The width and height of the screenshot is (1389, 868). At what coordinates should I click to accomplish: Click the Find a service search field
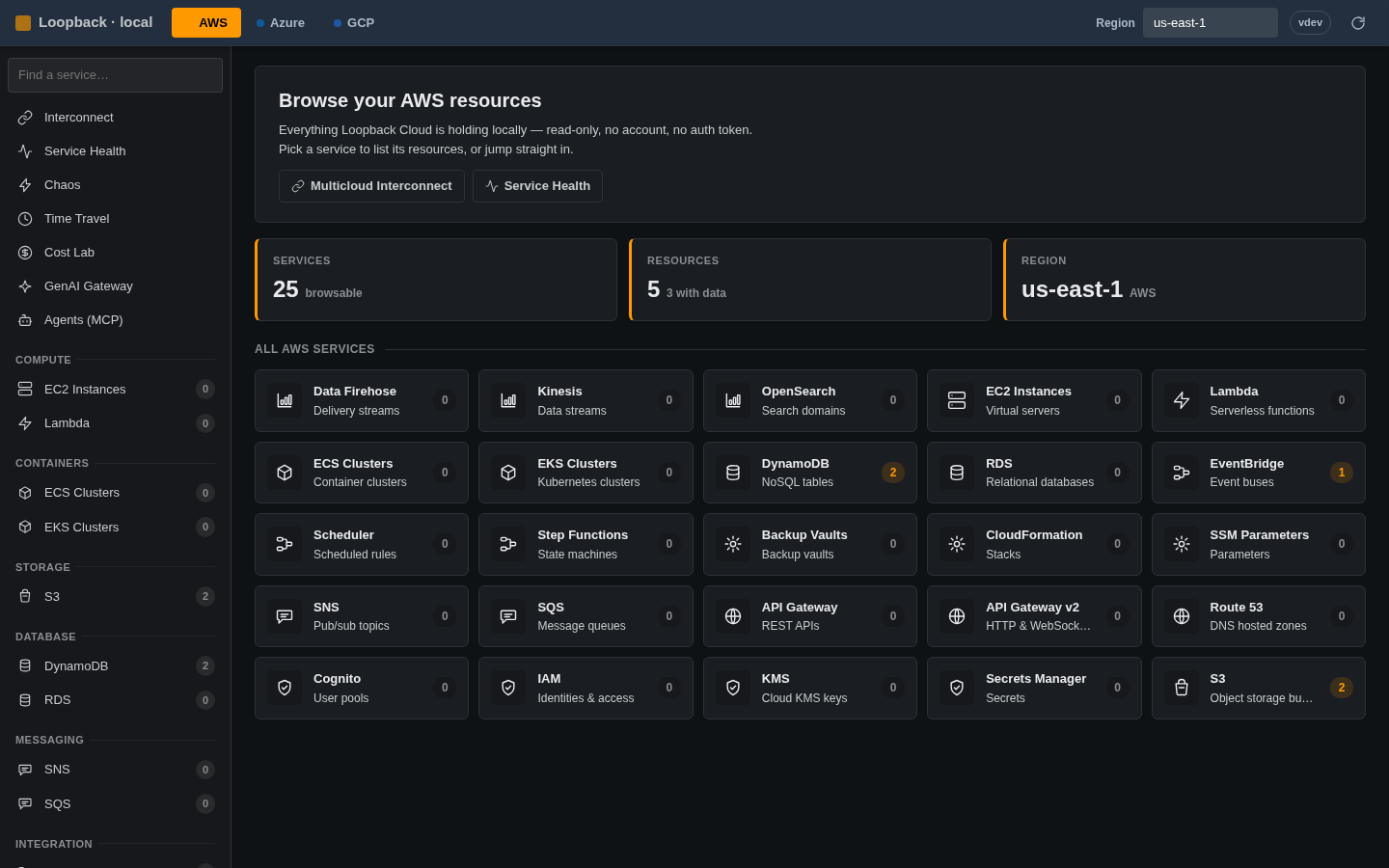pyautogui.click(x=116, y=75)
